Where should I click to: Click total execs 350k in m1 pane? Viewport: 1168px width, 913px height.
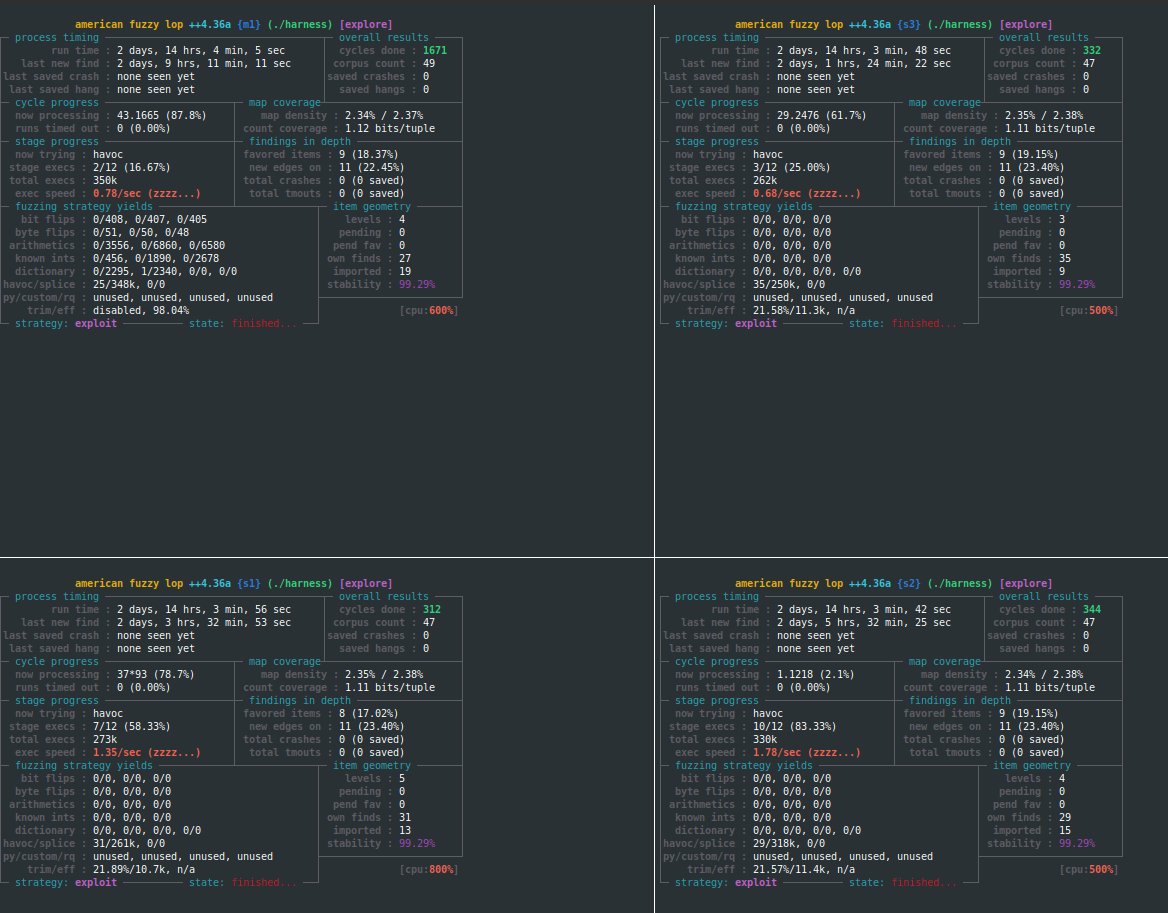click(105, 180)
